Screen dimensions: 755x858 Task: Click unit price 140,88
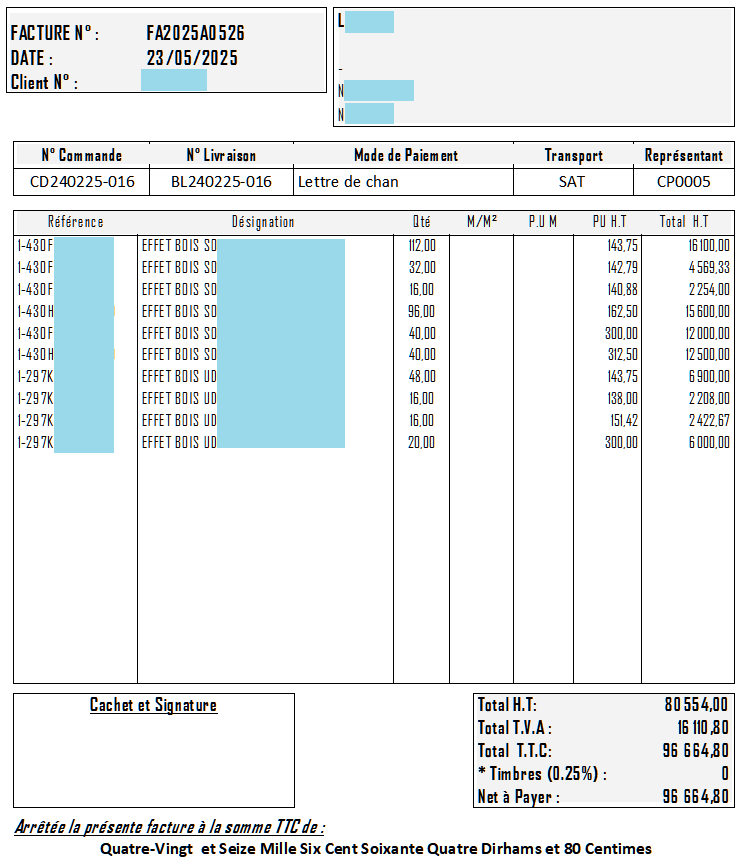tap(622, 289)
